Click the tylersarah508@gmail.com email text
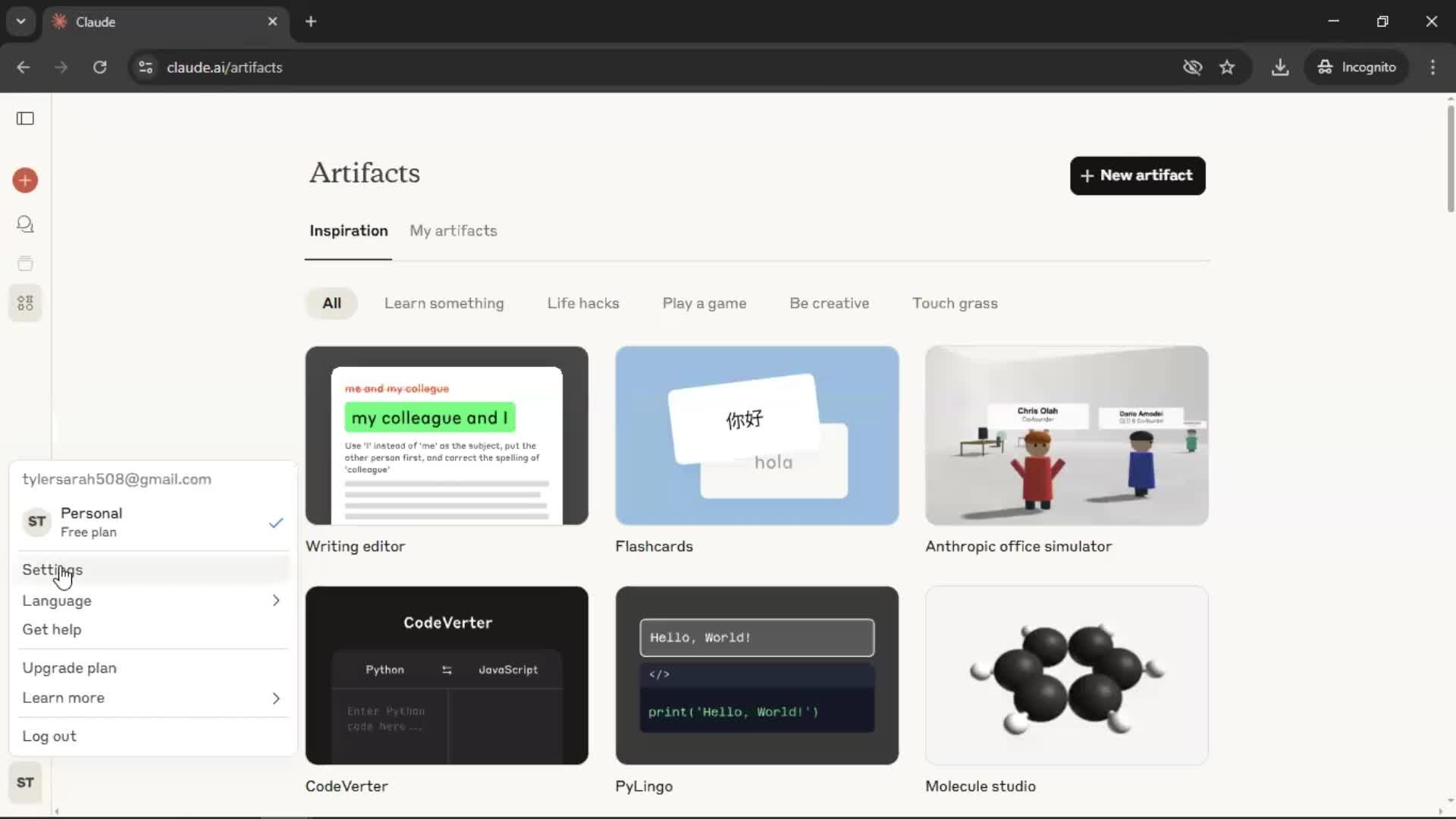1456x819 pixels. [117, 479]
